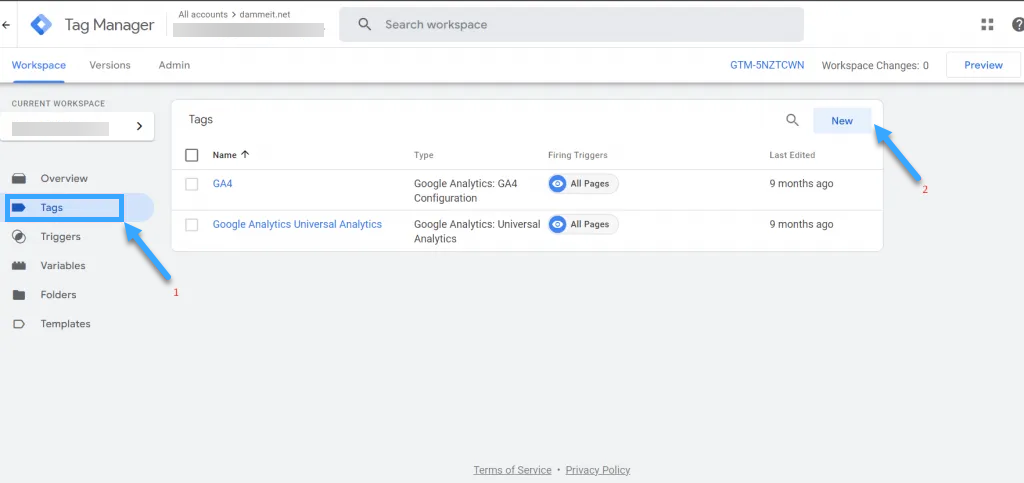
Task: Click the dammeit.net account breadcrumb
Action: tap(263, 14)
